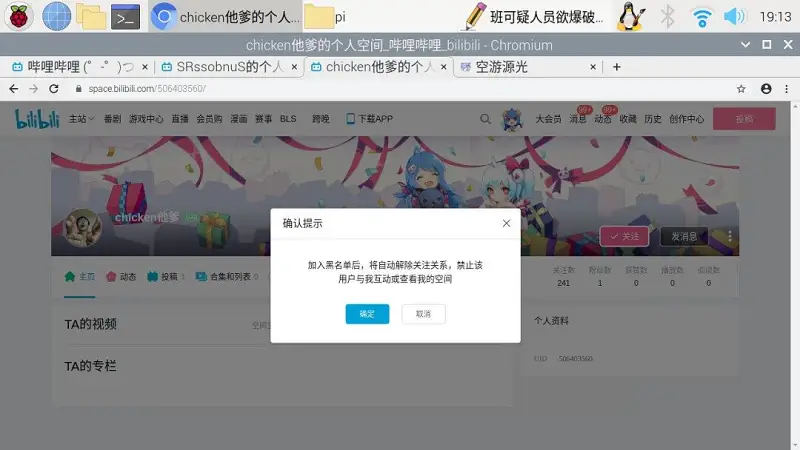Click the 下载APP link
This screenshot has height=450, width=800.
[x=369, y=119]
